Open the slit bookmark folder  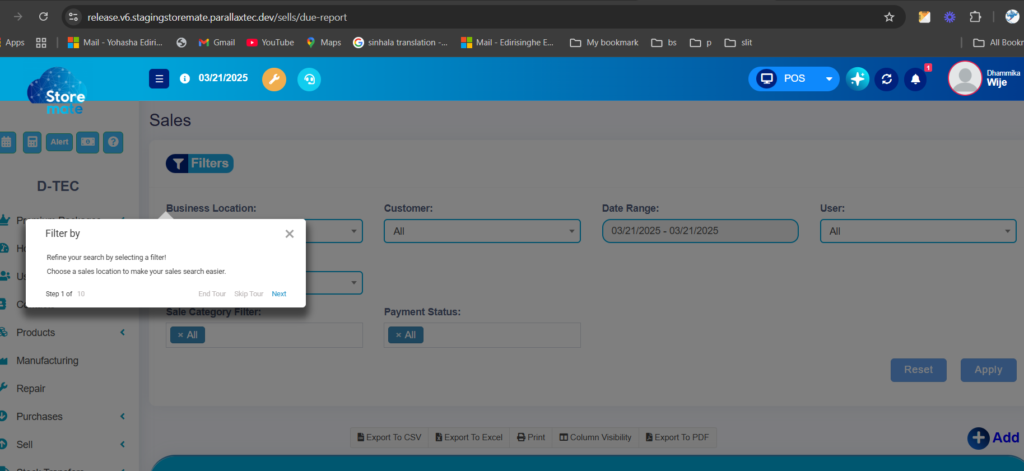pyautogui.click(x=739, y=42)
